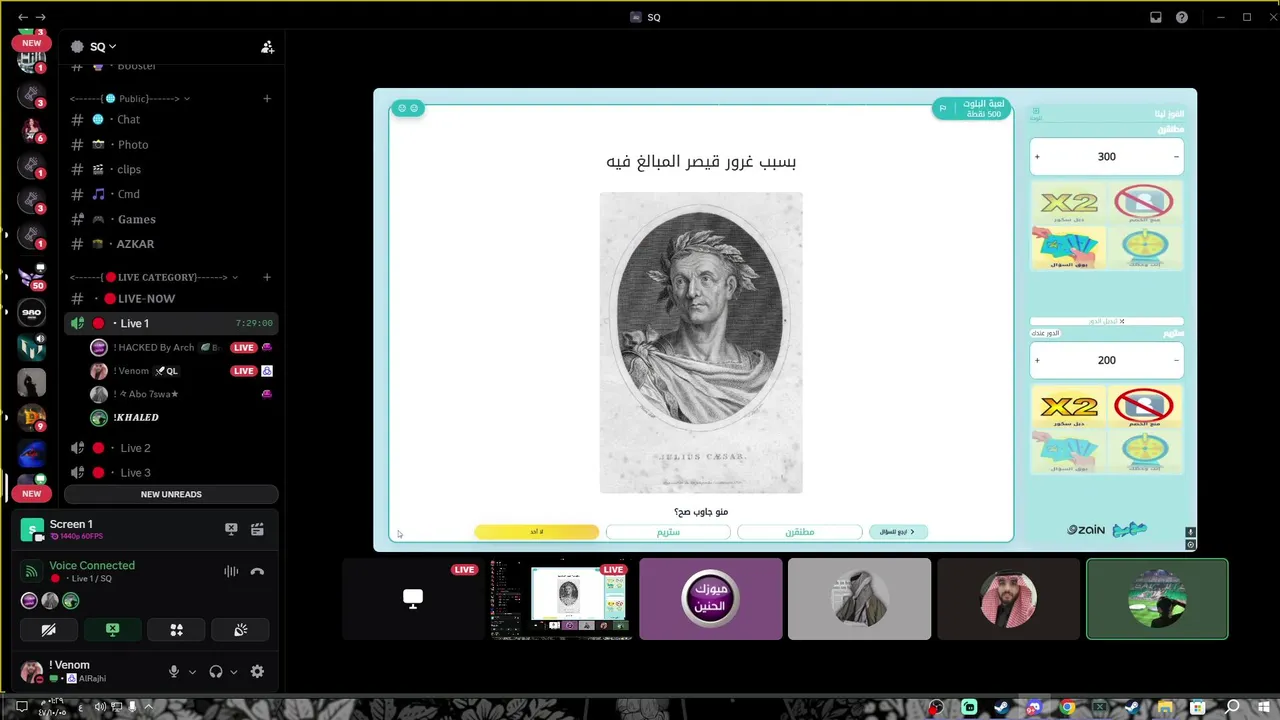Open the Windows Start button
This screenshot has width=1280, height=720.
pos(1266,707)
